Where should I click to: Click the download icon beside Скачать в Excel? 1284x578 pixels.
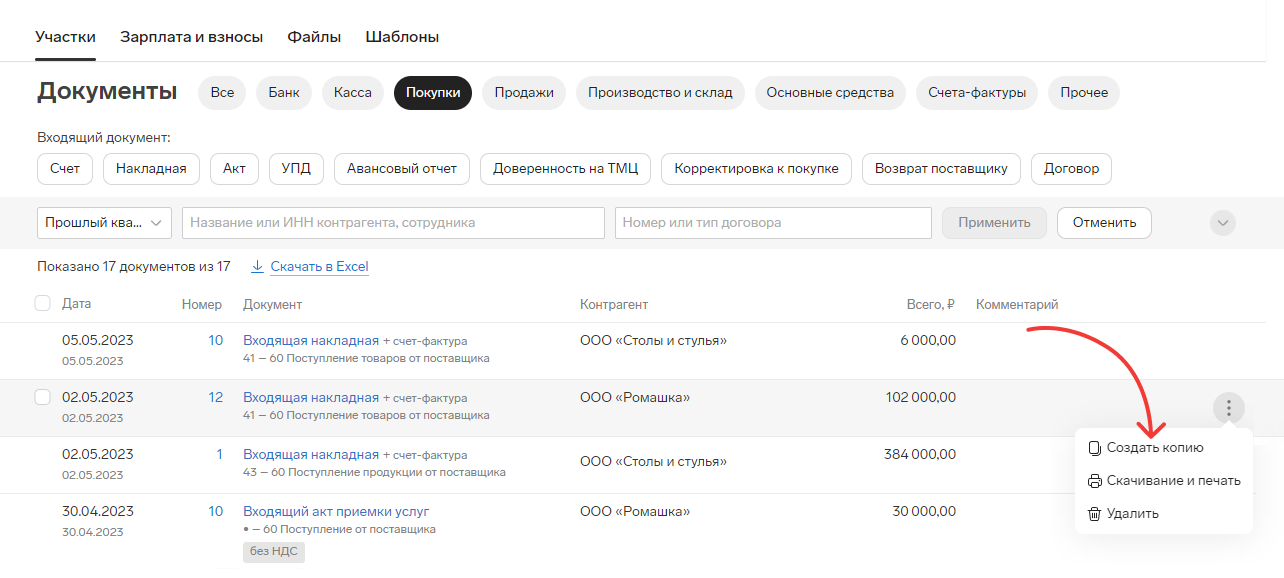click(x=257, y=267)
